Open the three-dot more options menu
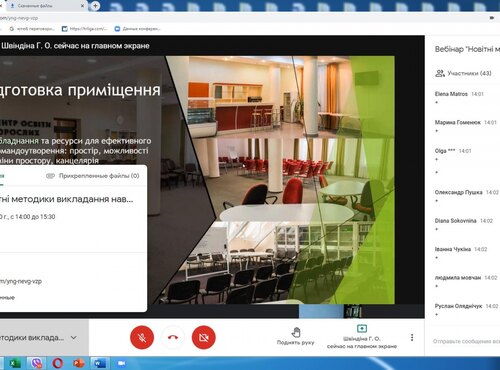Viewport: 500px width, 370px height. tap(412, 337)
